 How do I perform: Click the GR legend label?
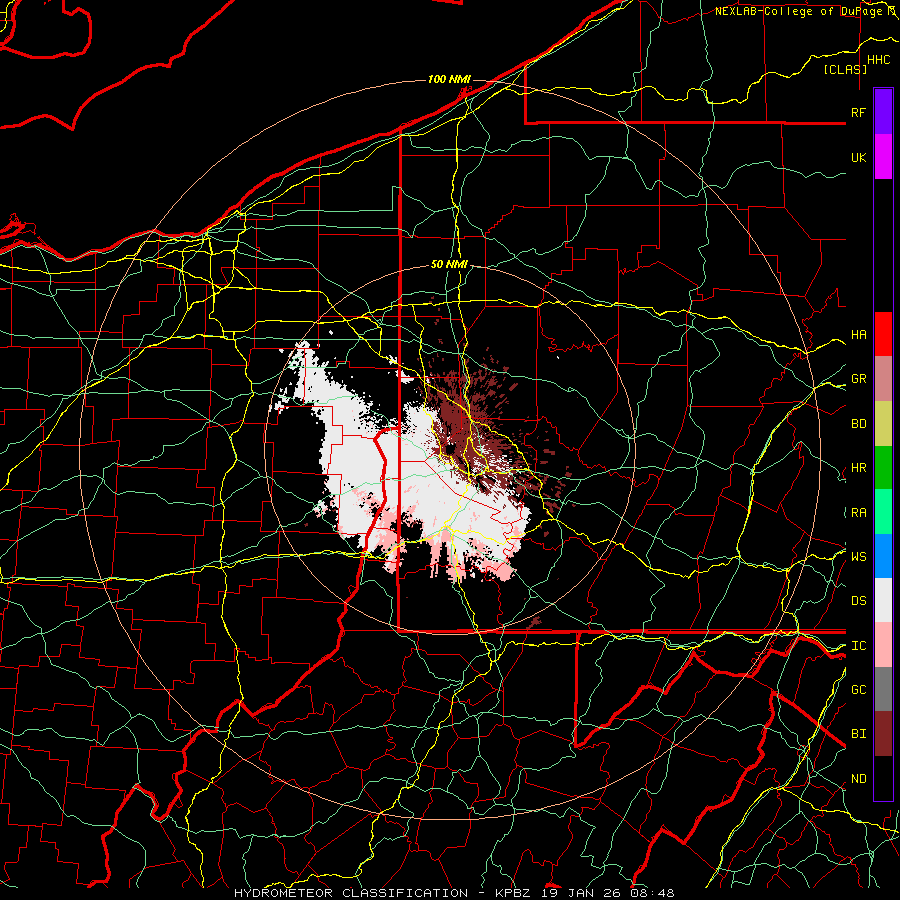858,379
